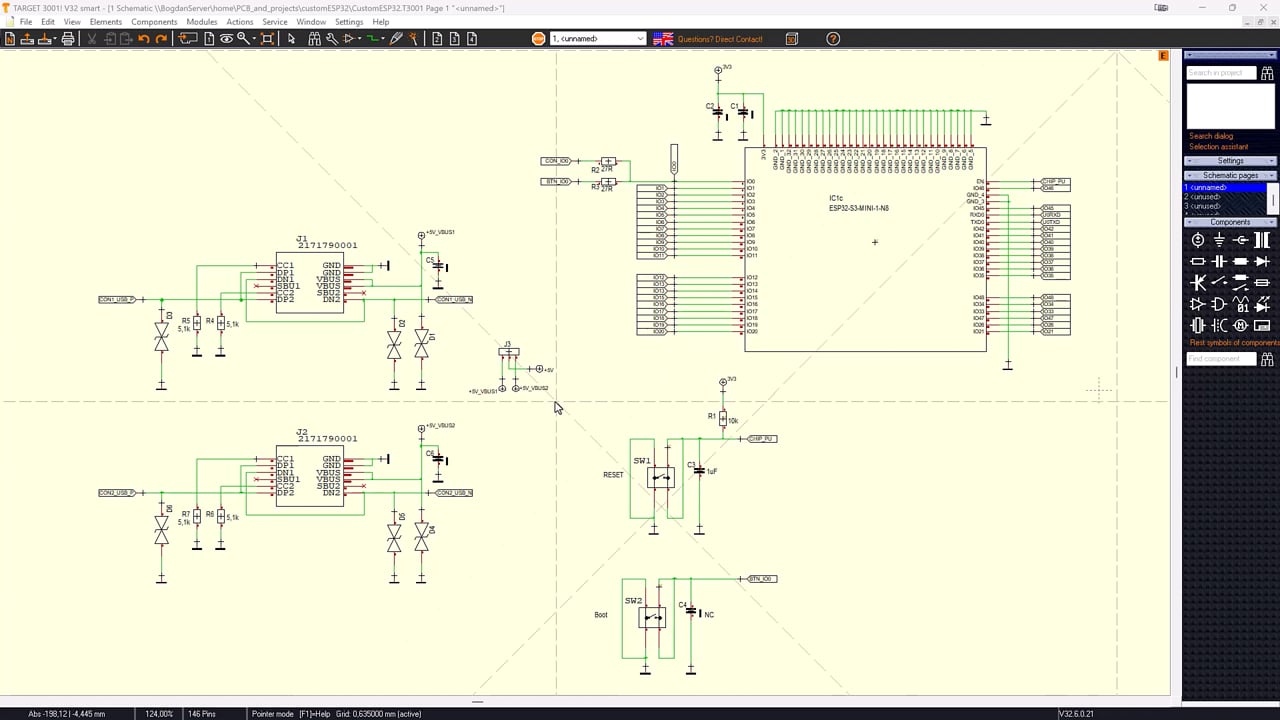Click the eye view icon in toolbar

pos(226,39)
